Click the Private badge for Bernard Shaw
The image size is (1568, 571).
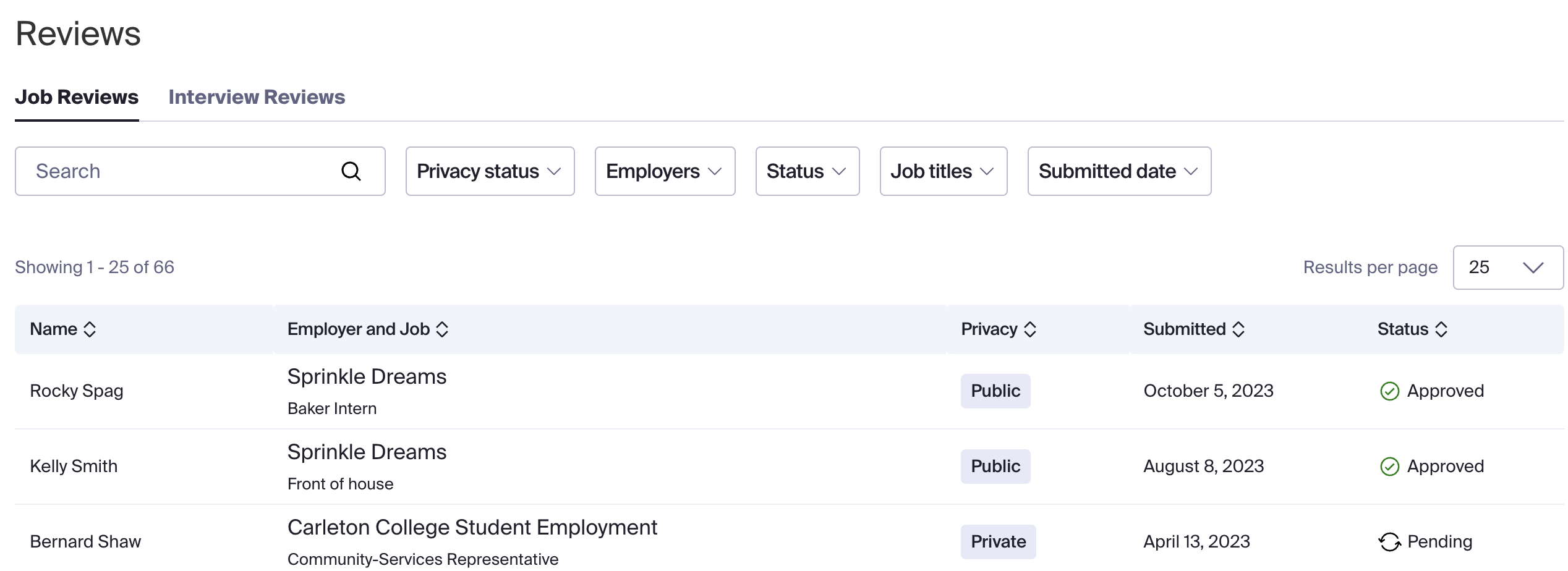[x=998, y=542]
